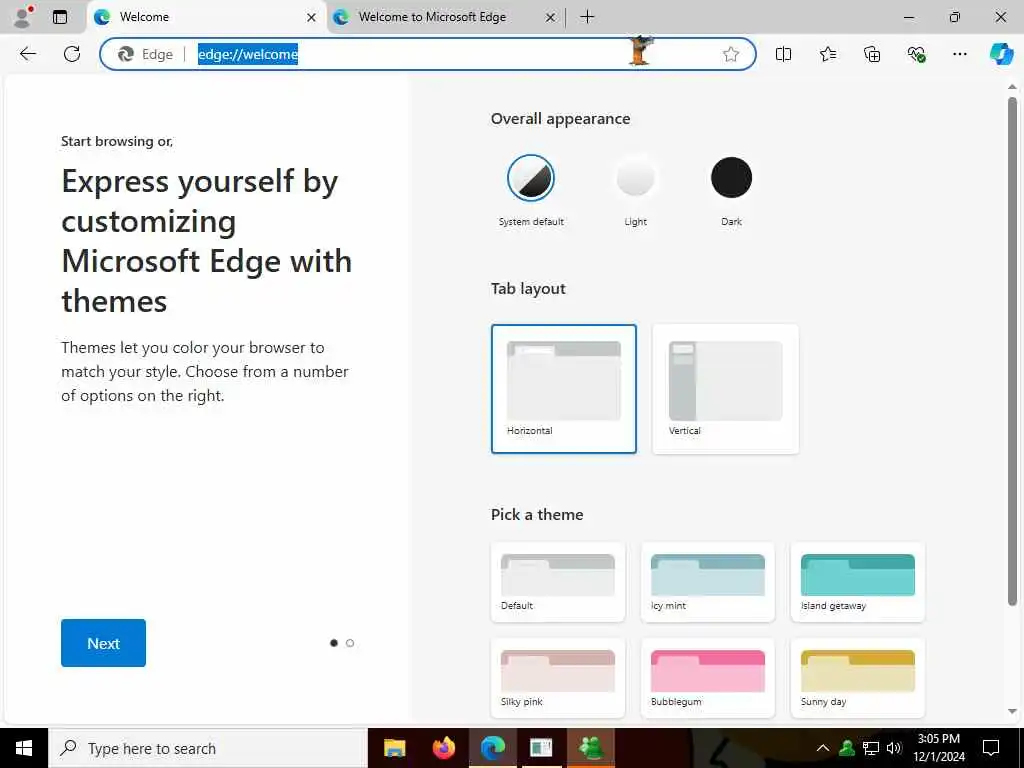Viewport: 1024px width, 768px height.
Task: Select Dark appearance
Action: (731, 178)
